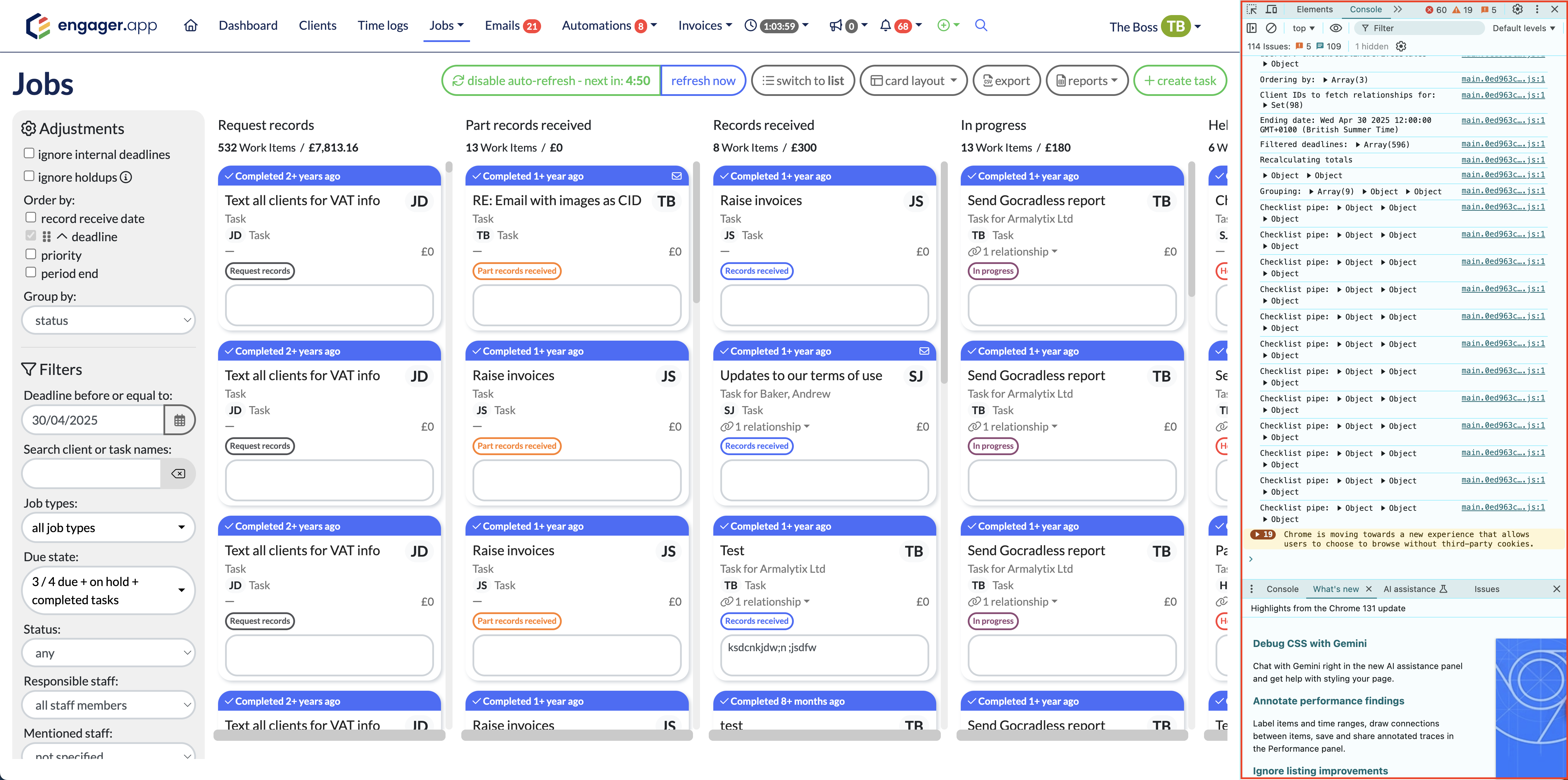The width and height of the screenshot is (1568, 780).
Task: Click the deadline drag-handle grid icon
Action: pos(47,236)
